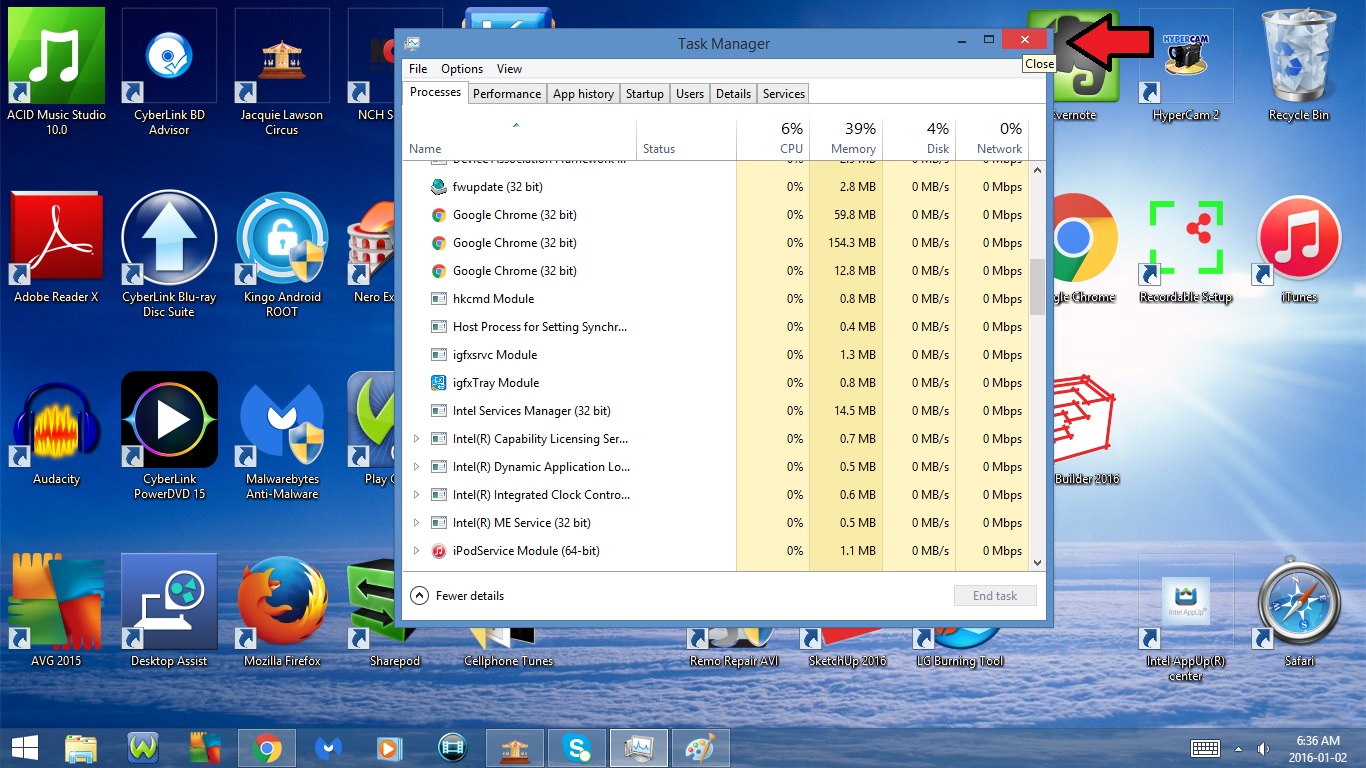Select the Intel AppUp(R) center desktop icon
Image resolution: width=1366 pixels, height=768 pixels.
click(1186, 618)
